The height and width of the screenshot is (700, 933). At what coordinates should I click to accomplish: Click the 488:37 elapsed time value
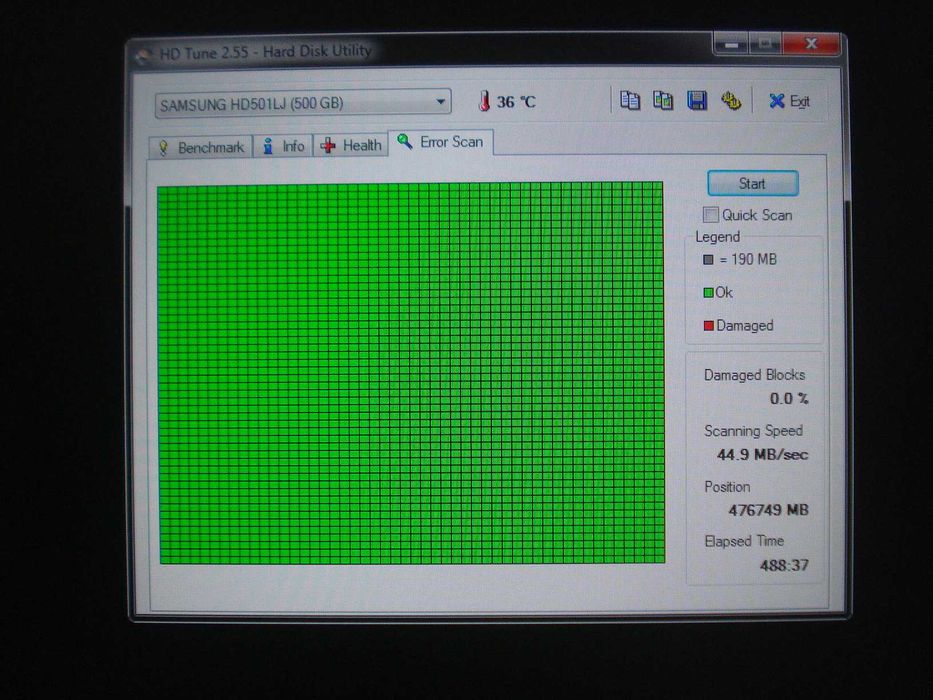click(784, 565)
